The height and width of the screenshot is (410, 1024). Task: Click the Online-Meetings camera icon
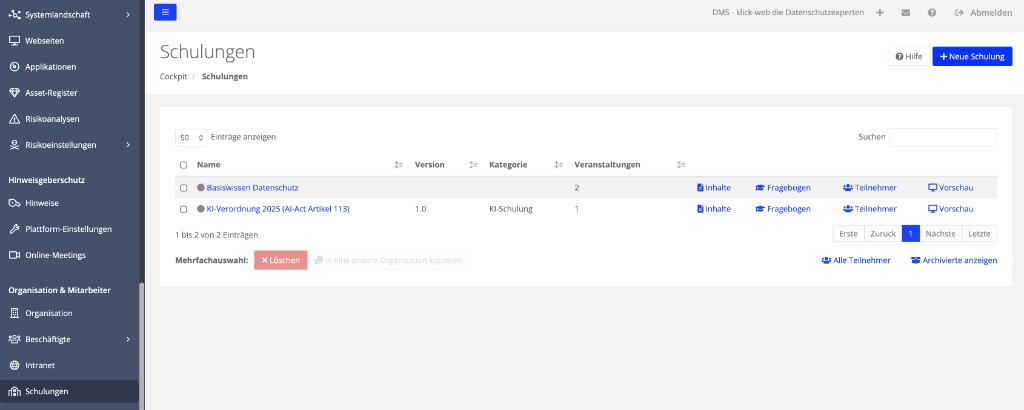14,255
